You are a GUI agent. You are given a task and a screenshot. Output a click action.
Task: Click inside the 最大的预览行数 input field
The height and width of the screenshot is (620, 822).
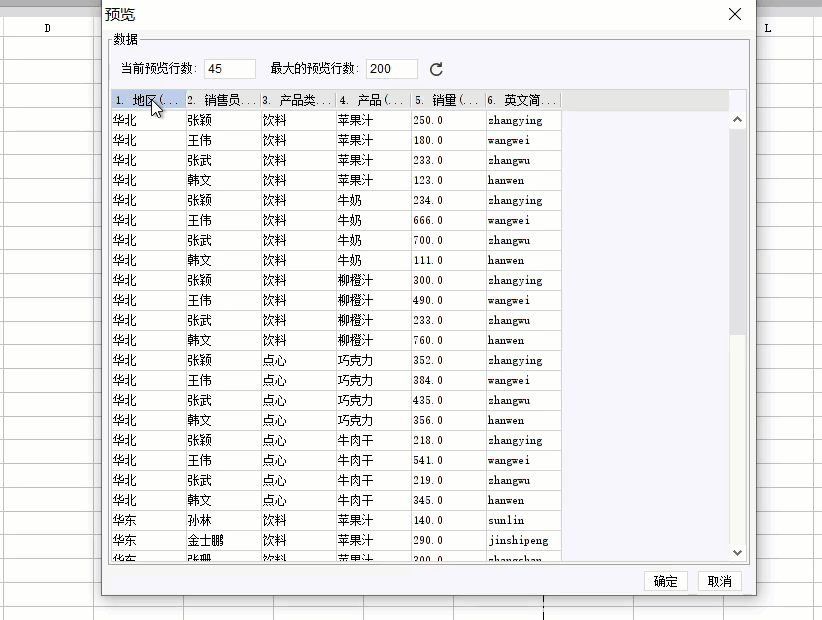[x=391, y=68]
